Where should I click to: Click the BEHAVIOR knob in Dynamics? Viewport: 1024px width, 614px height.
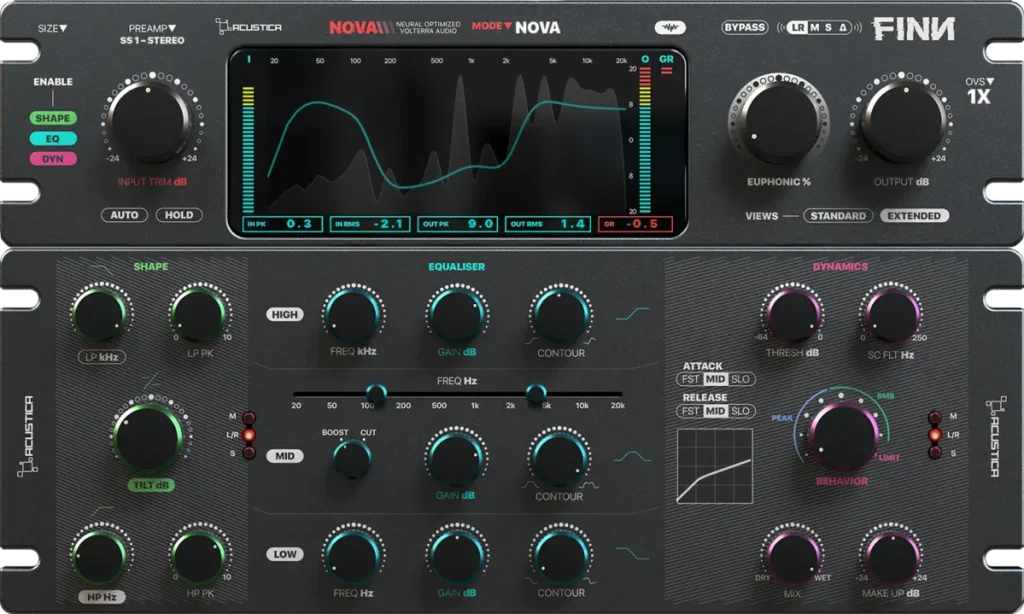843,436
